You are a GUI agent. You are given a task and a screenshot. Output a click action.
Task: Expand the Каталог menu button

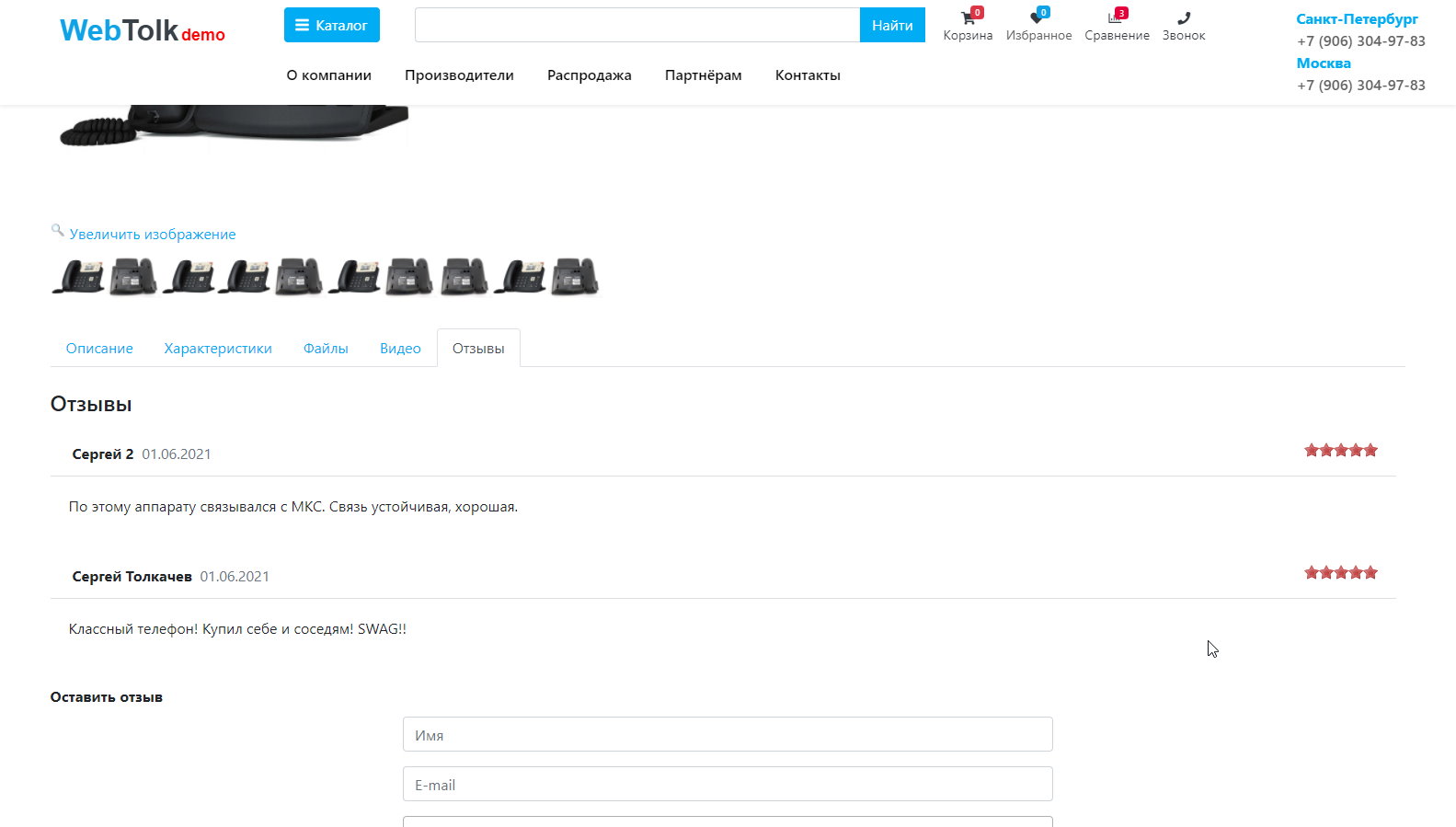tap(331, 26)
